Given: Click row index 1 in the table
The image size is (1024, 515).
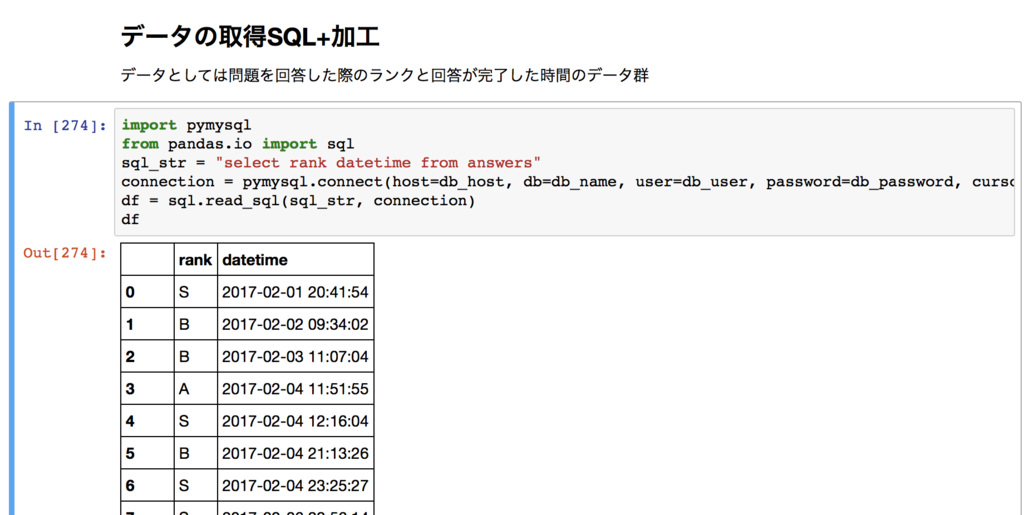Looking at the screenshot, I should tap(147, 324).
